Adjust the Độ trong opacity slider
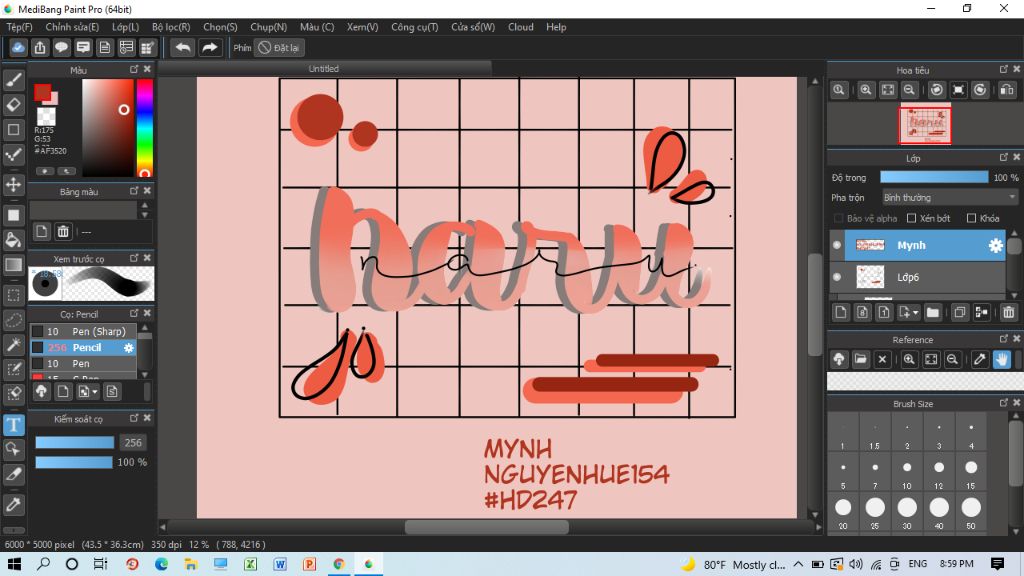 [934, 177]
